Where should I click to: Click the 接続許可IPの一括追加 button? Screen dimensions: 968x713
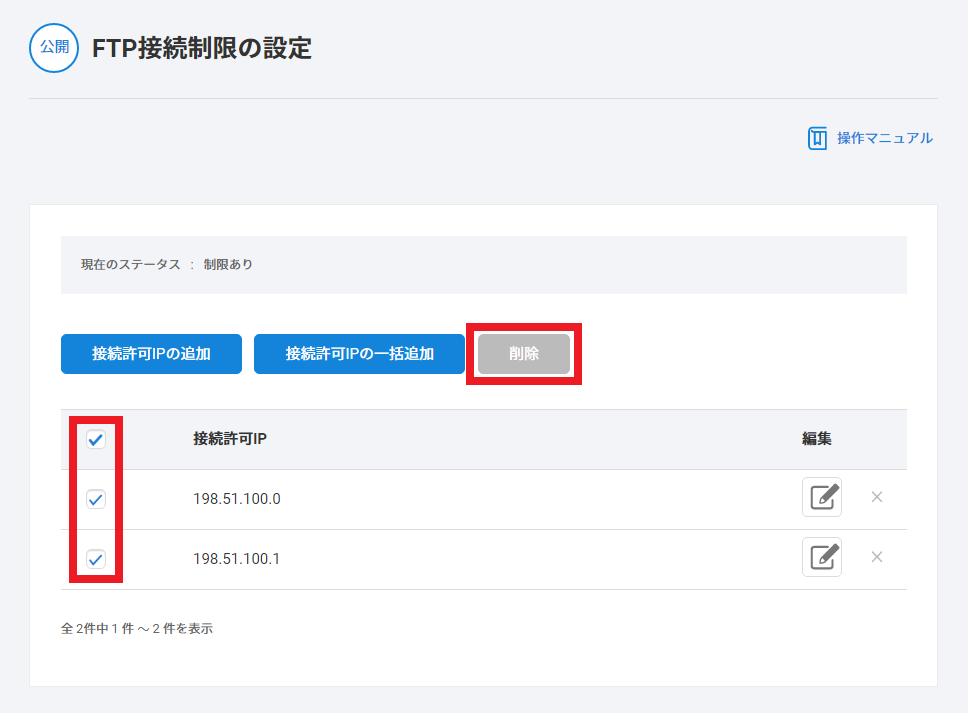(359, 354)
